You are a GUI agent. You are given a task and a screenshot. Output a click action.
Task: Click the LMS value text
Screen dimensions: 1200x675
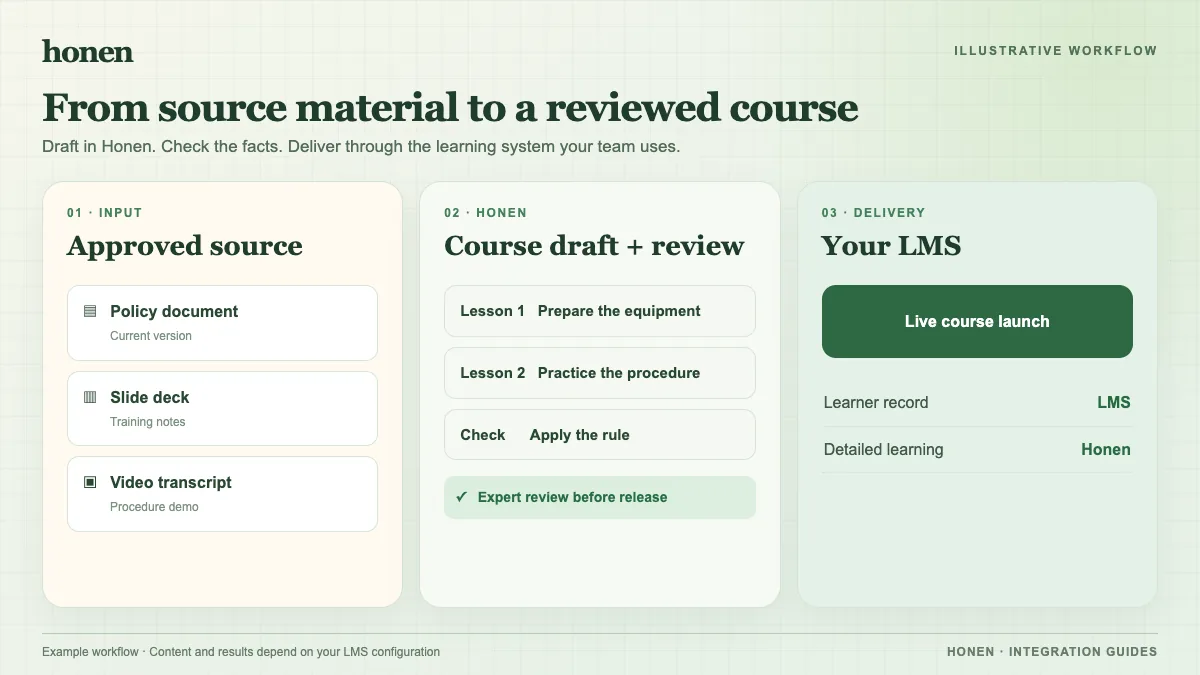click(1114, 403)
